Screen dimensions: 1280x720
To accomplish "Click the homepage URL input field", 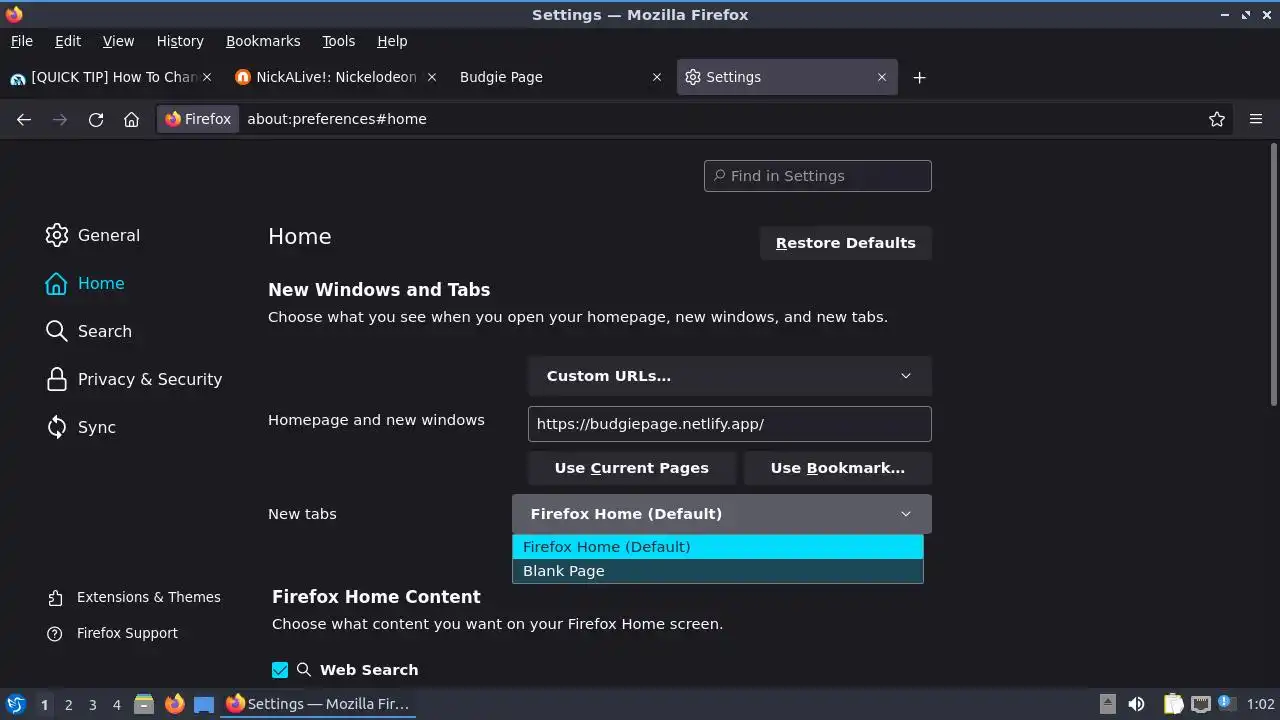I will [x=730, y=424].
